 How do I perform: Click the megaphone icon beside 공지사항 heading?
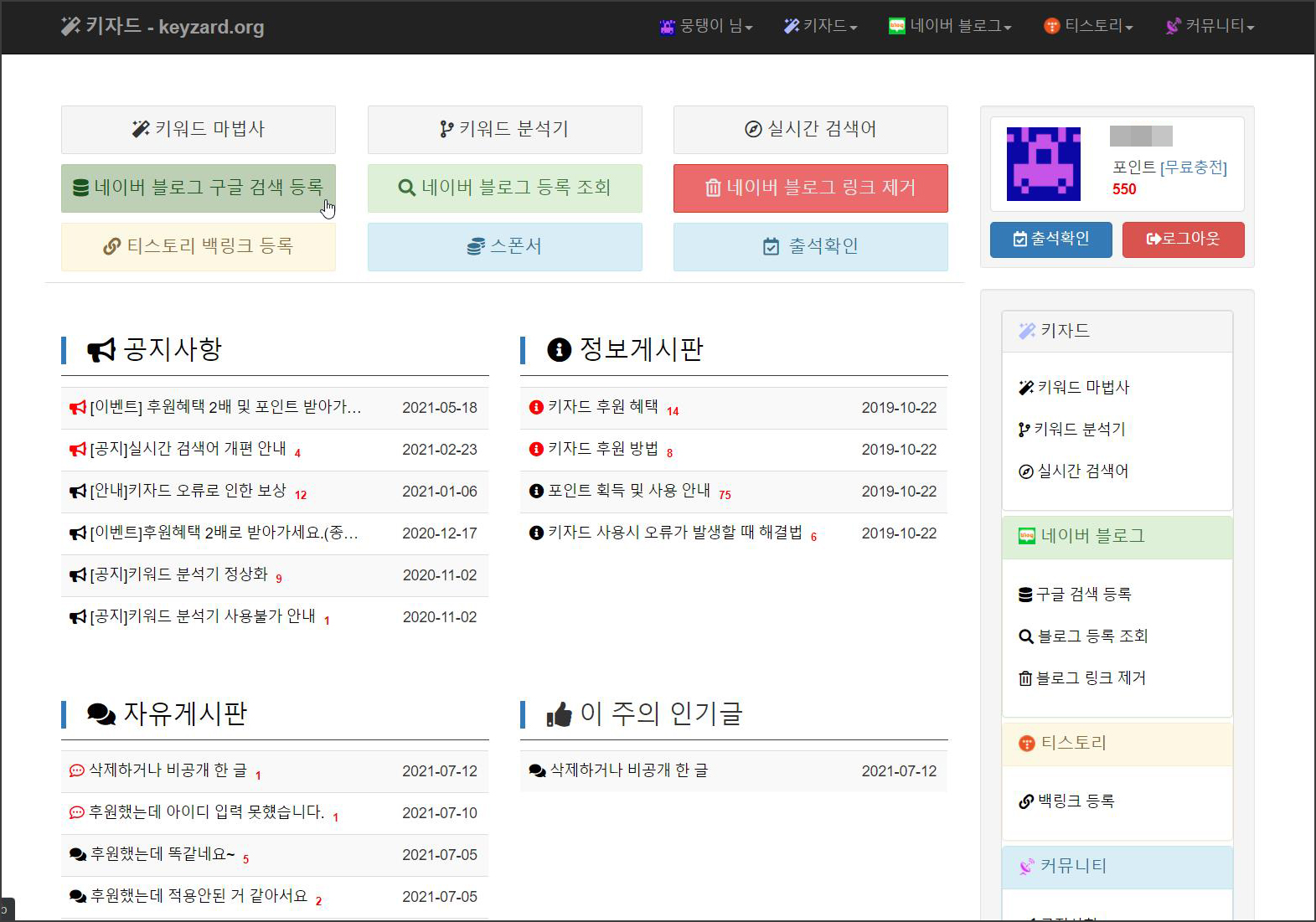[x=101, y=350]
